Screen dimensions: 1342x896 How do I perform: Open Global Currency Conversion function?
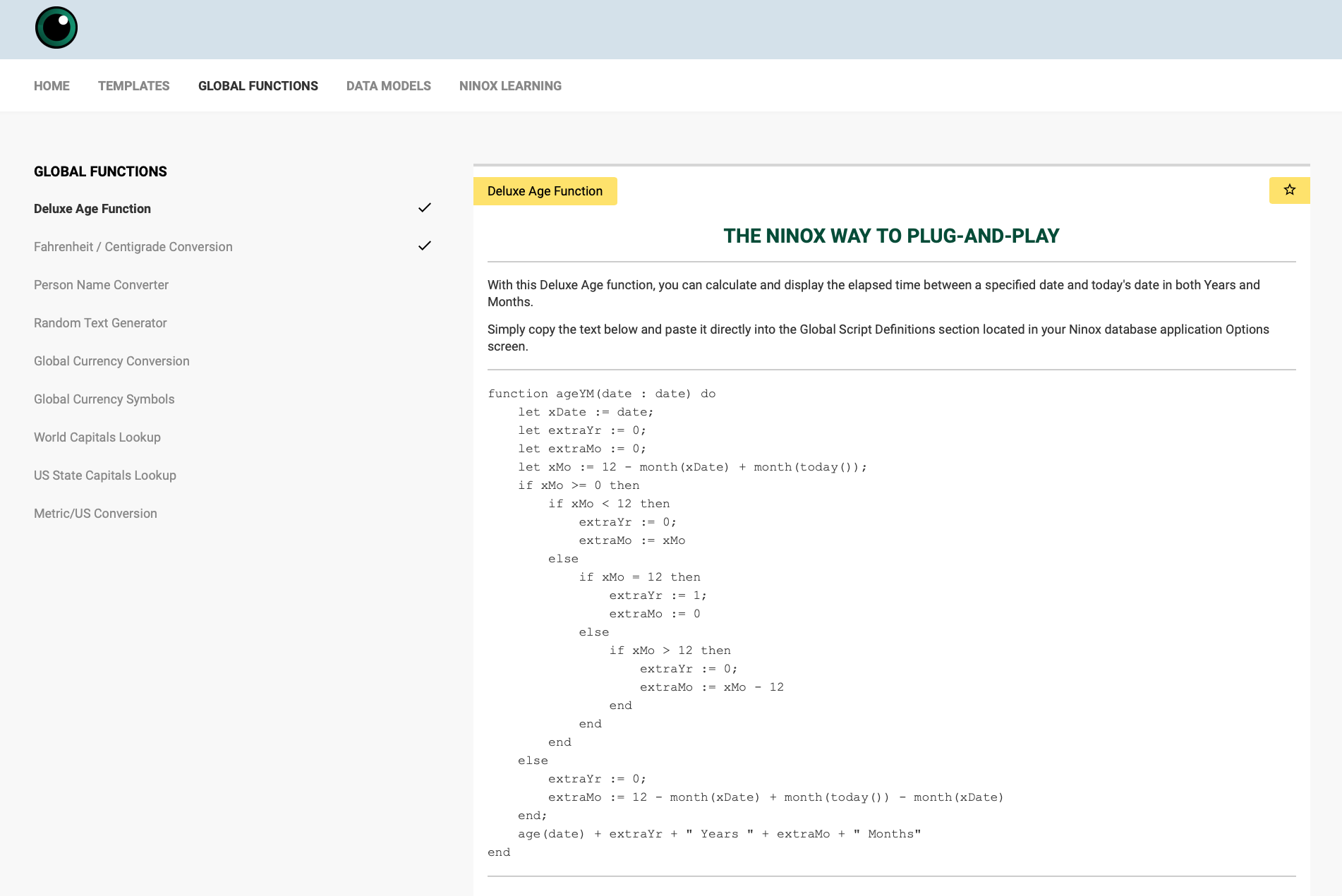[111, 361]
